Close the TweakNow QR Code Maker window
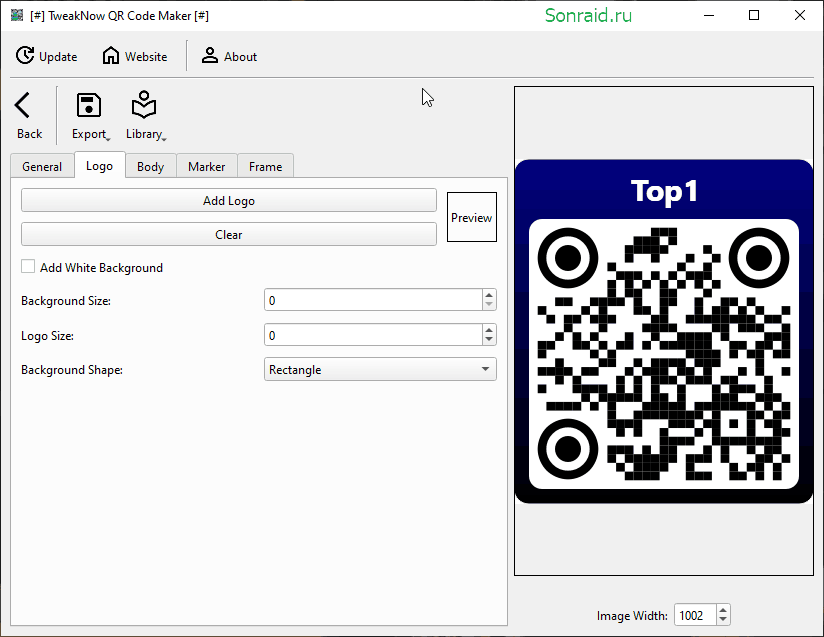 pyautogui.click(x=800, y=15)
